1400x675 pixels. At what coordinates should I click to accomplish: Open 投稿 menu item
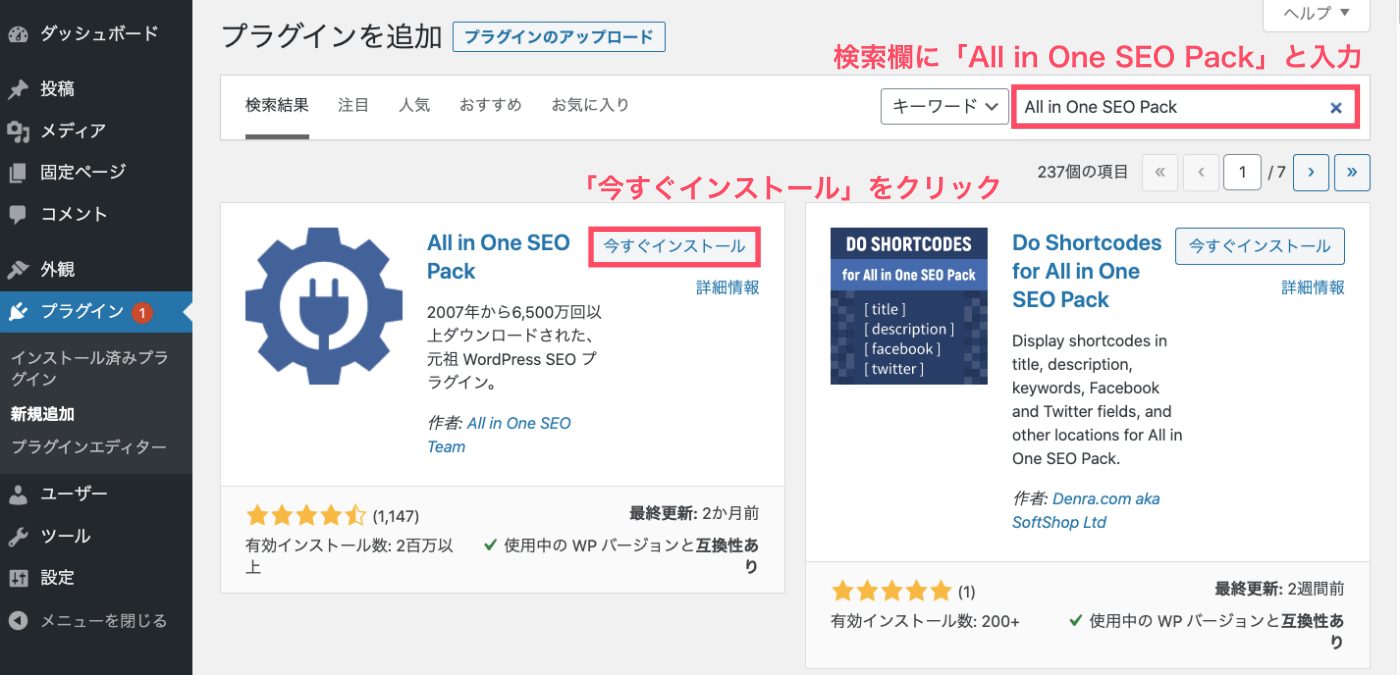57,89
